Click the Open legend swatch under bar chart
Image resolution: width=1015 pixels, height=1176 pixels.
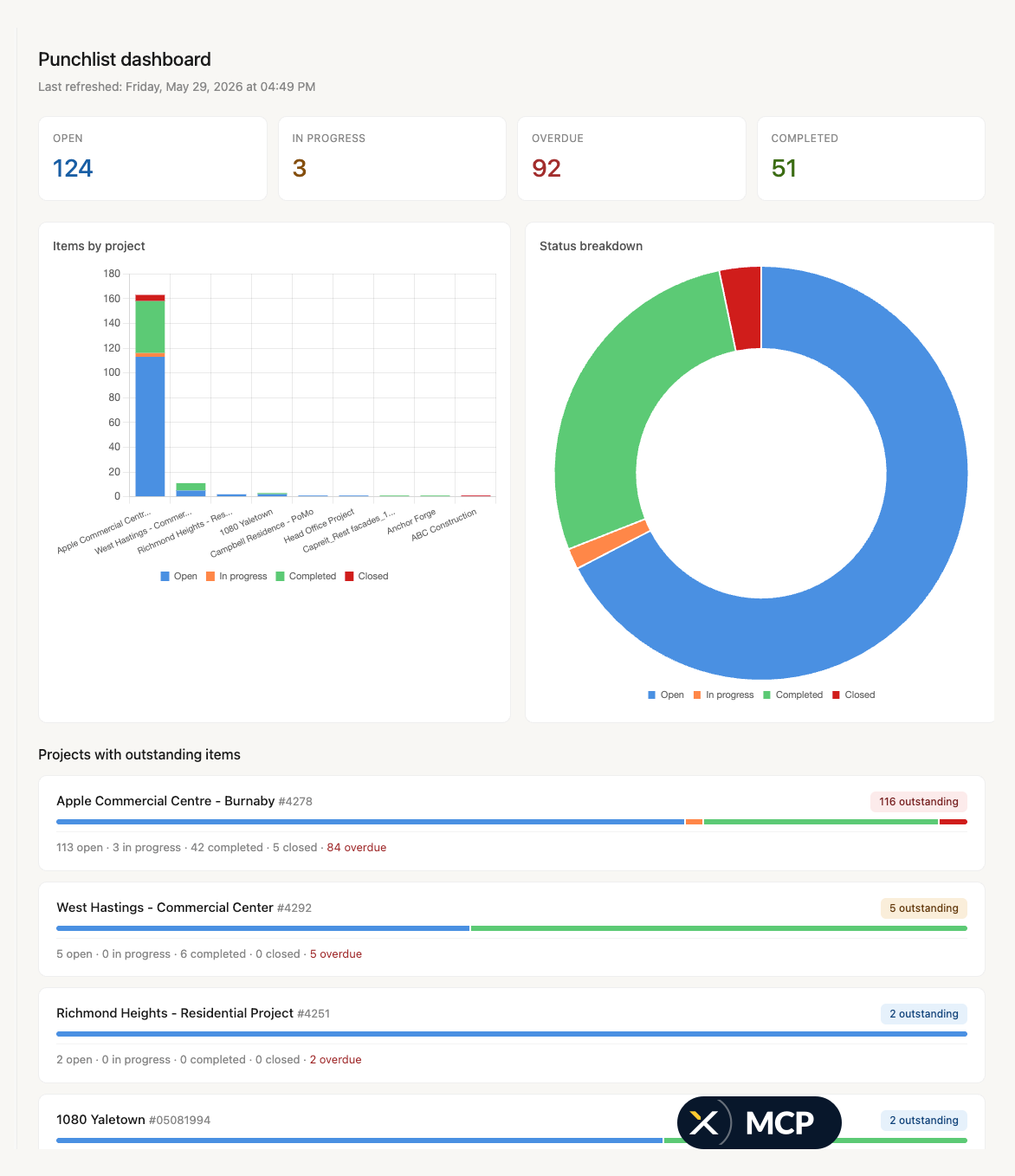coord(165,576)
